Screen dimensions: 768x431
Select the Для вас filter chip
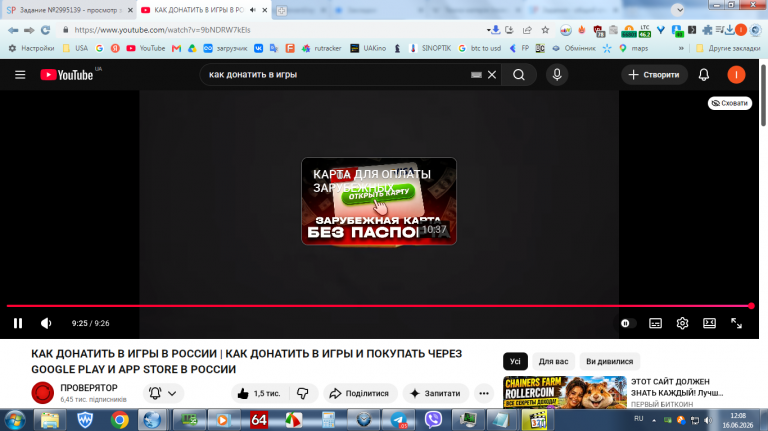[553, 361]
